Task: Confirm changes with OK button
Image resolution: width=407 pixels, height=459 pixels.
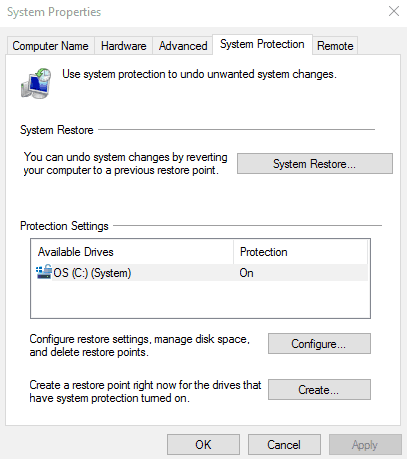Action: [x=203, y=445]
